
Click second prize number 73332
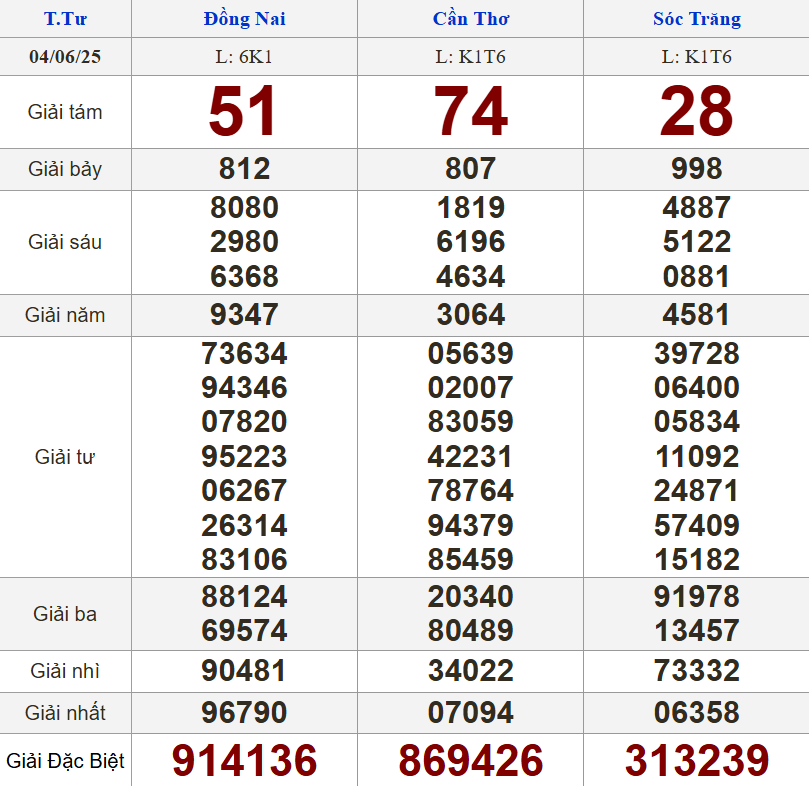tap(696, 671)
